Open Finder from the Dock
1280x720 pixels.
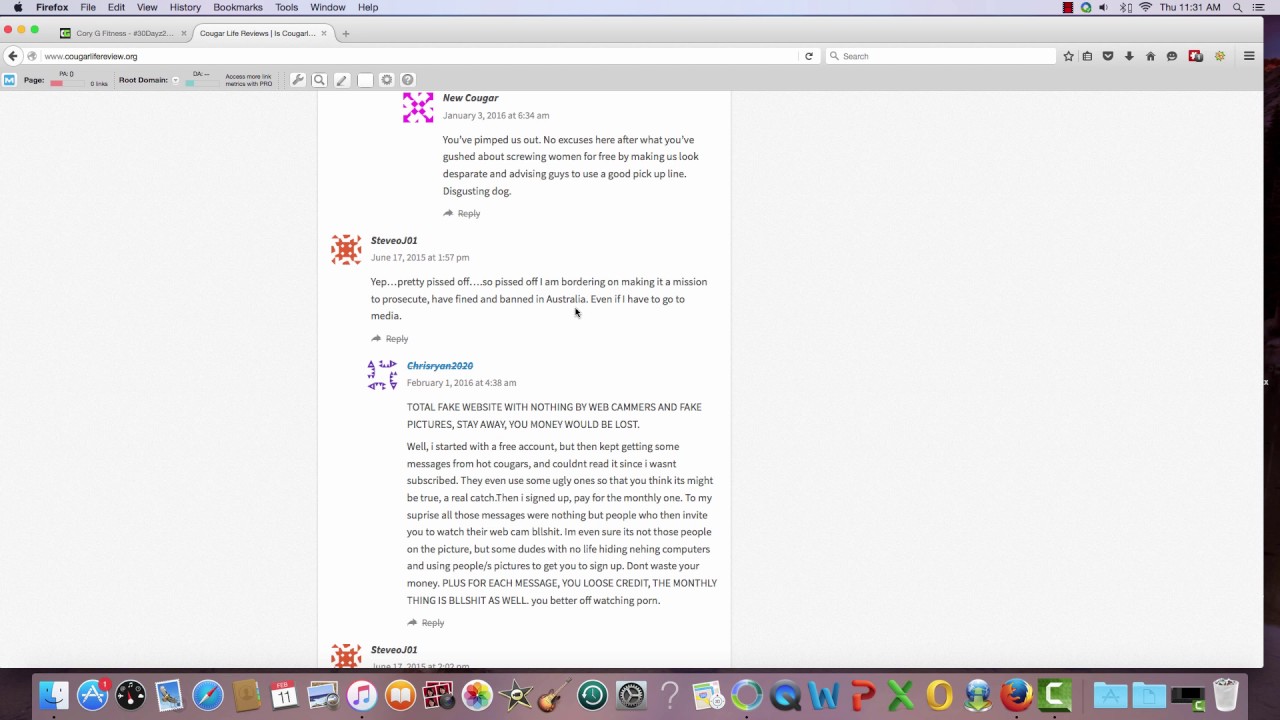pos(54,695)
